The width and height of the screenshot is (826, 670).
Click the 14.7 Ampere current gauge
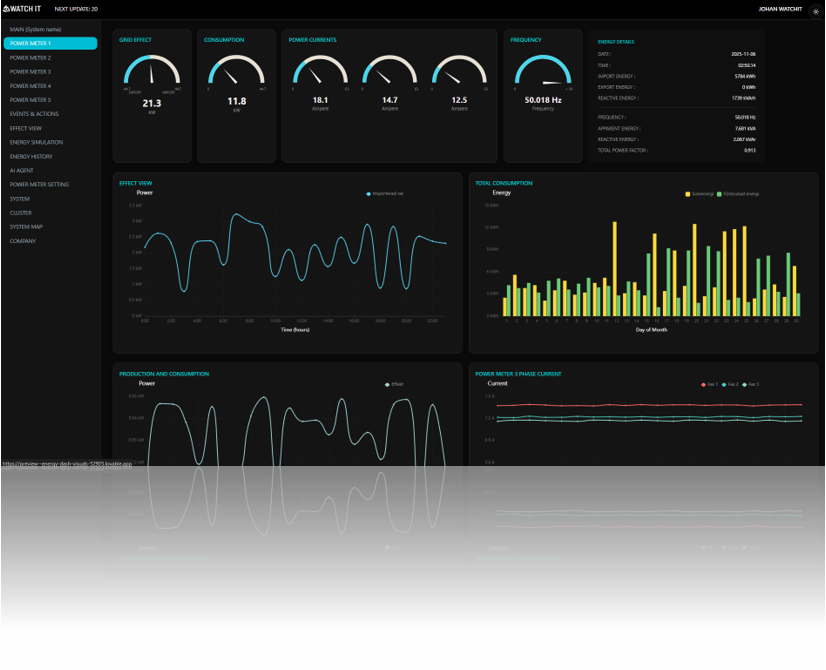pos(390,74)
